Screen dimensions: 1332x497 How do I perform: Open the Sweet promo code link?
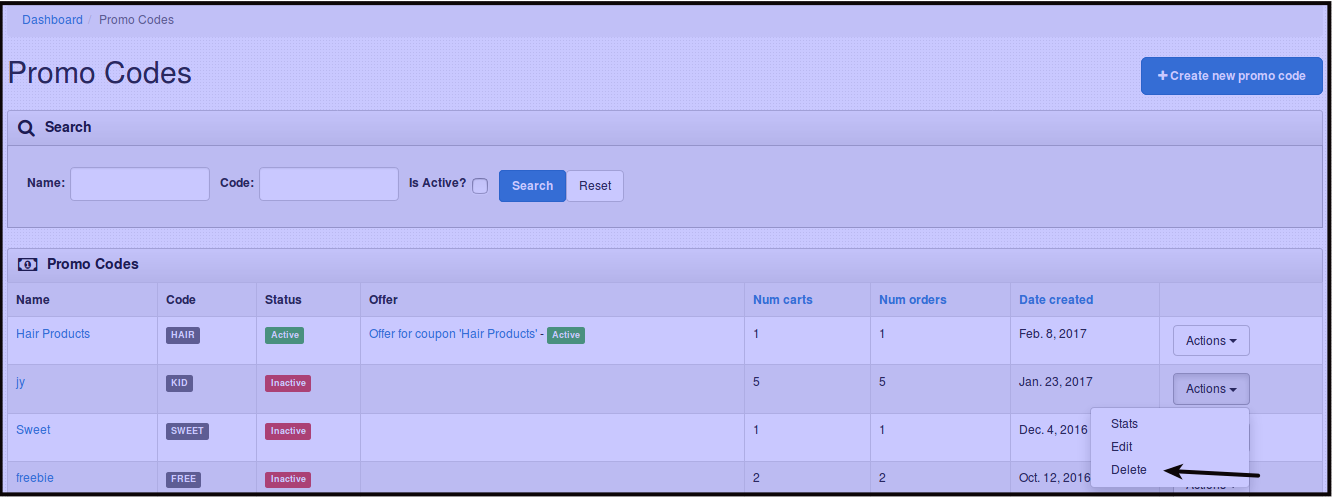point(33,430)
